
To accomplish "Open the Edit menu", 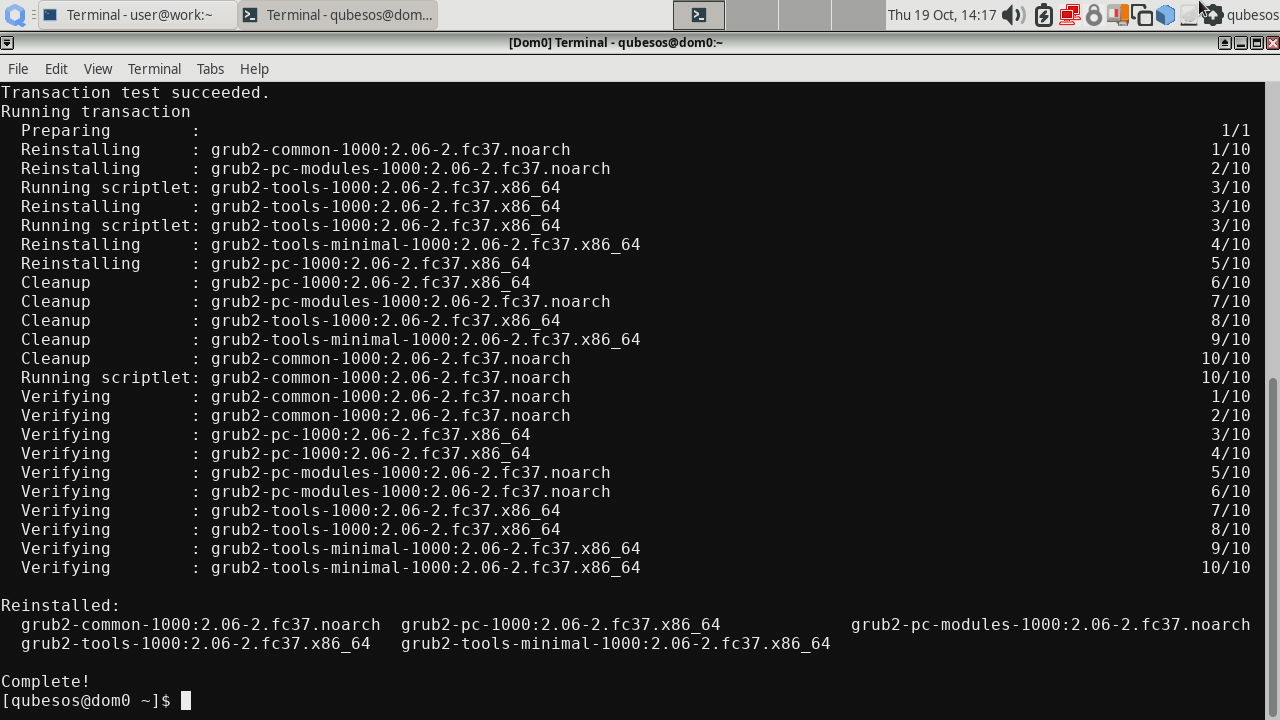I will [x=56, y=69].
